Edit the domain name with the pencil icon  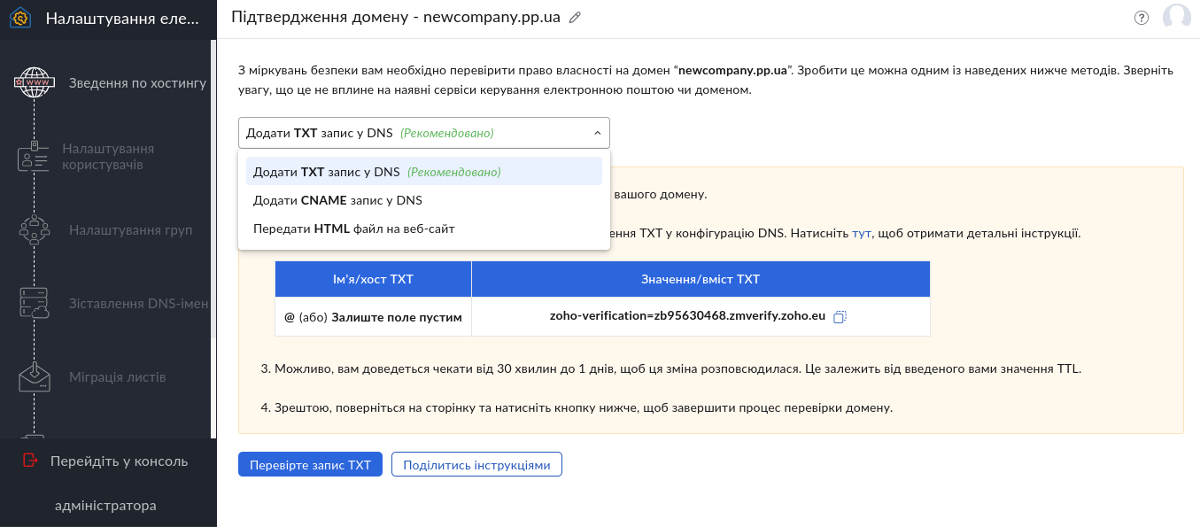click(x=574, y=17)
